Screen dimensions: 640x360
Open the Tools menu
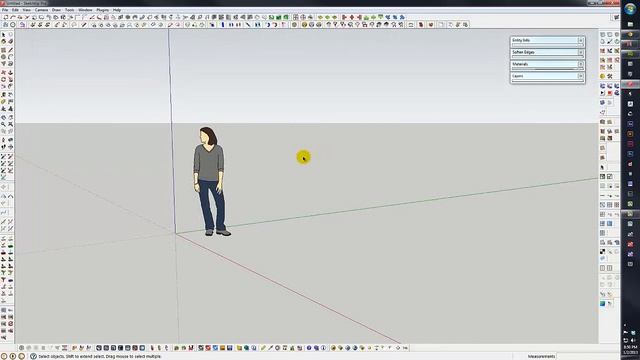tap(70, 10)
